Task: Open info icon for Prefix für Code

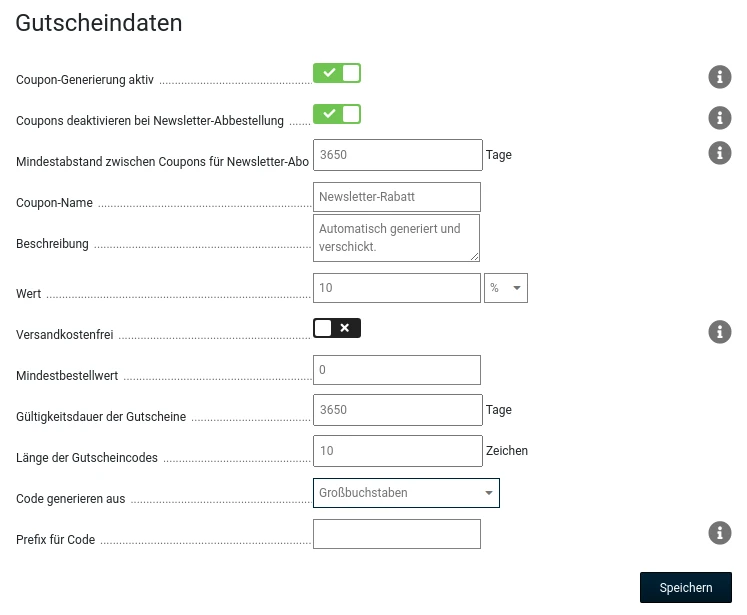Action: coord(719,533)
